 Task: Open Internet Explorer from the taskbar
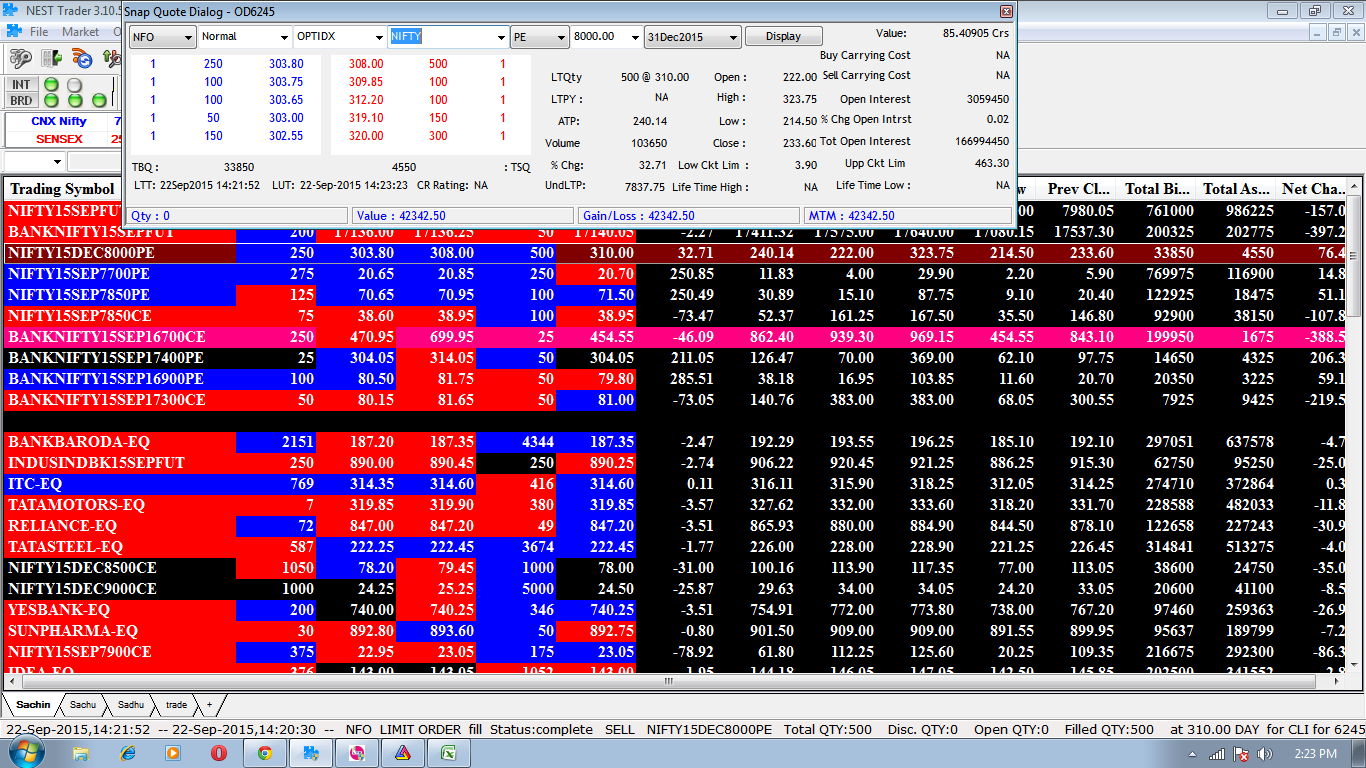pyautogui.click(x=128, y=754)
